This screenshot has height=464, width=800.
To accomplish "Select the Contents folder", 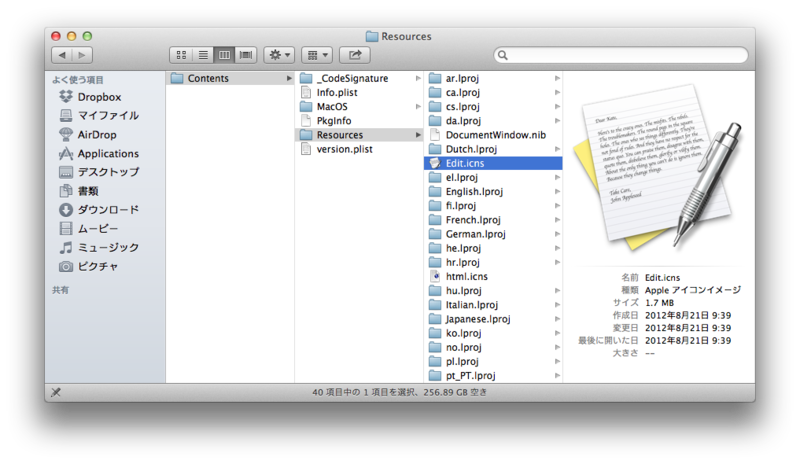I will (230, 78).
